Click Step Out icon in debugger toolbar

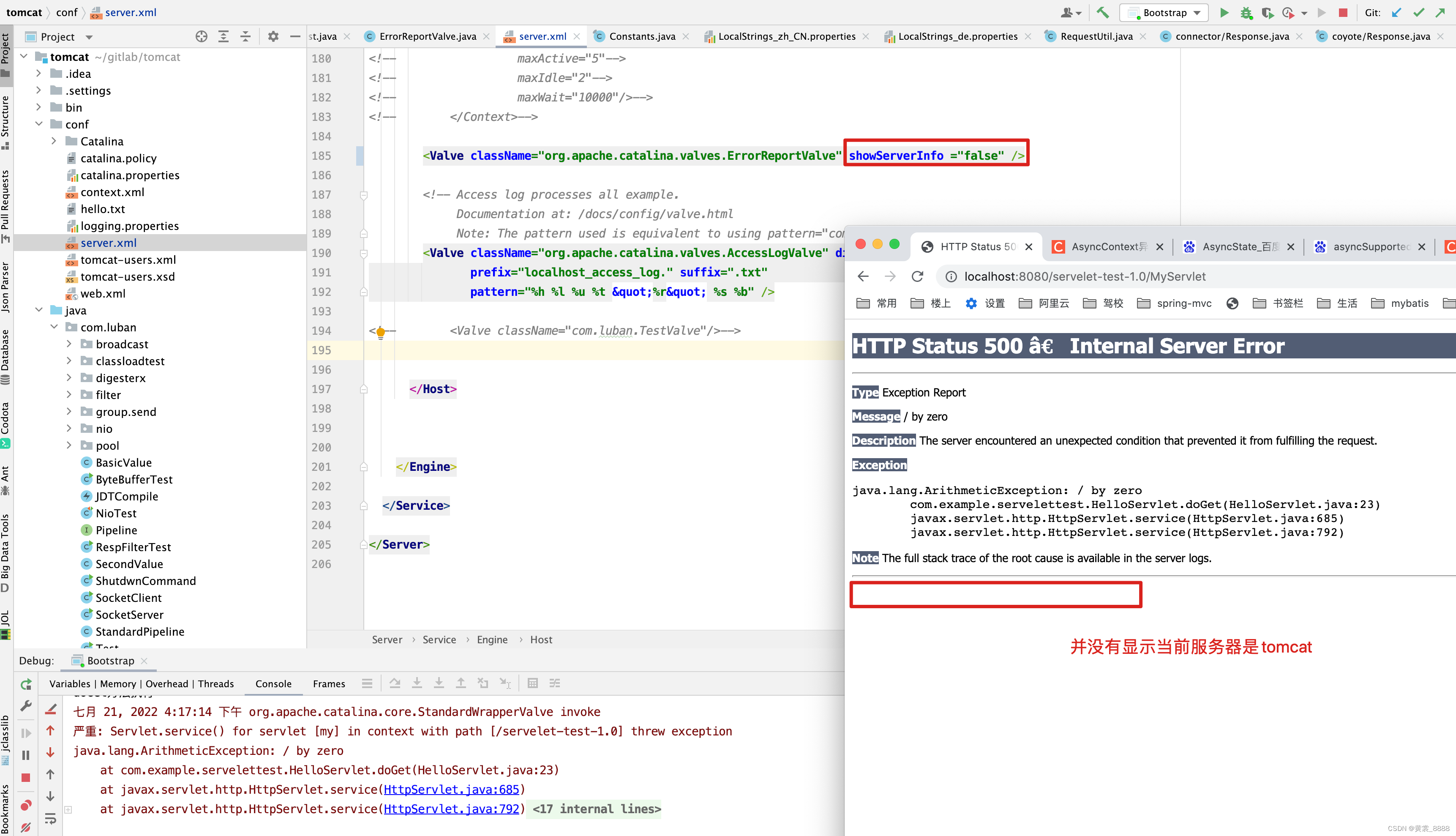coord(461,683)
